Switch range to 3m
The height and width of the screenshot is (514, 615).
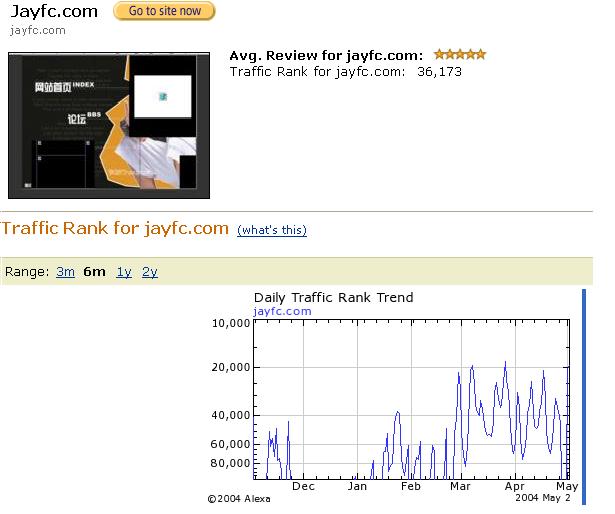pyautogui.click(x=66, y=272)
